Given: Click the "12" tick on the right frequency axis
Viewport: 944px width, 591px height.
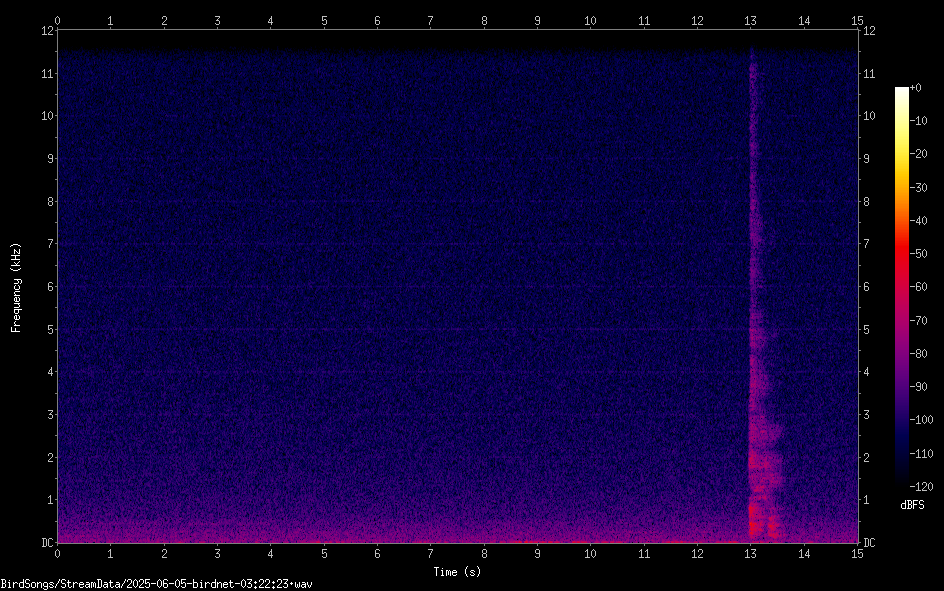Looking at the screenshot, I should (869, 31).
